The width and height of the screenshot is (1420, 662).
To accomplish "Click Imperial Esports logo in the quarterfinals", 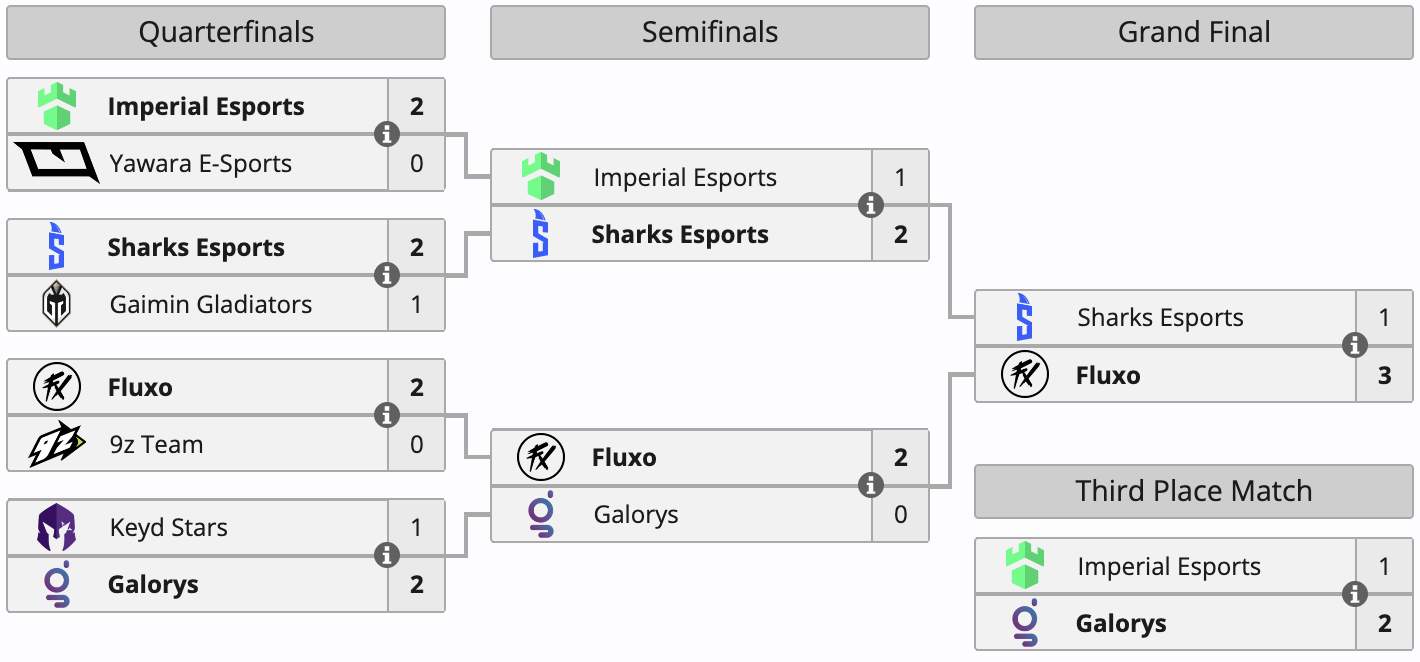I will pyautogui.click(x=57, y=107).
